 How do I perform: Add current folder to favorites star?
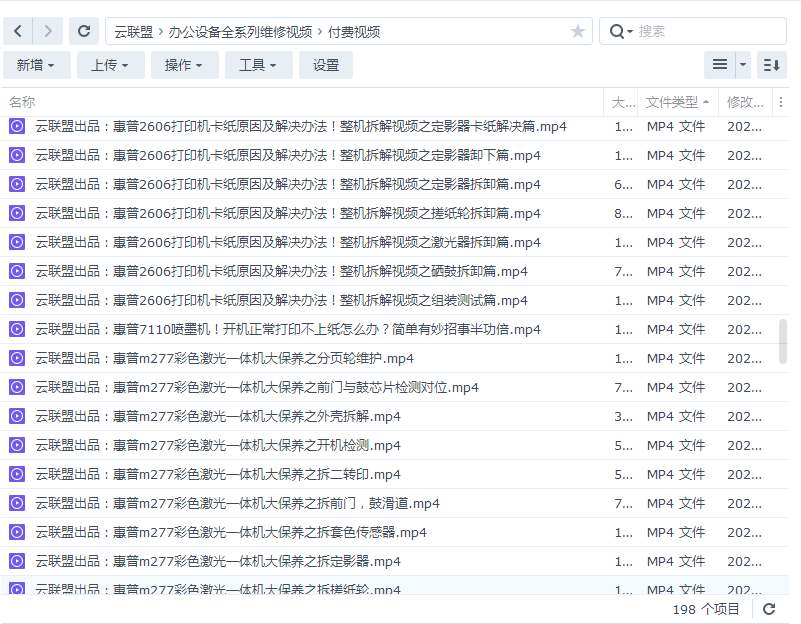click(x=578, y=32)
